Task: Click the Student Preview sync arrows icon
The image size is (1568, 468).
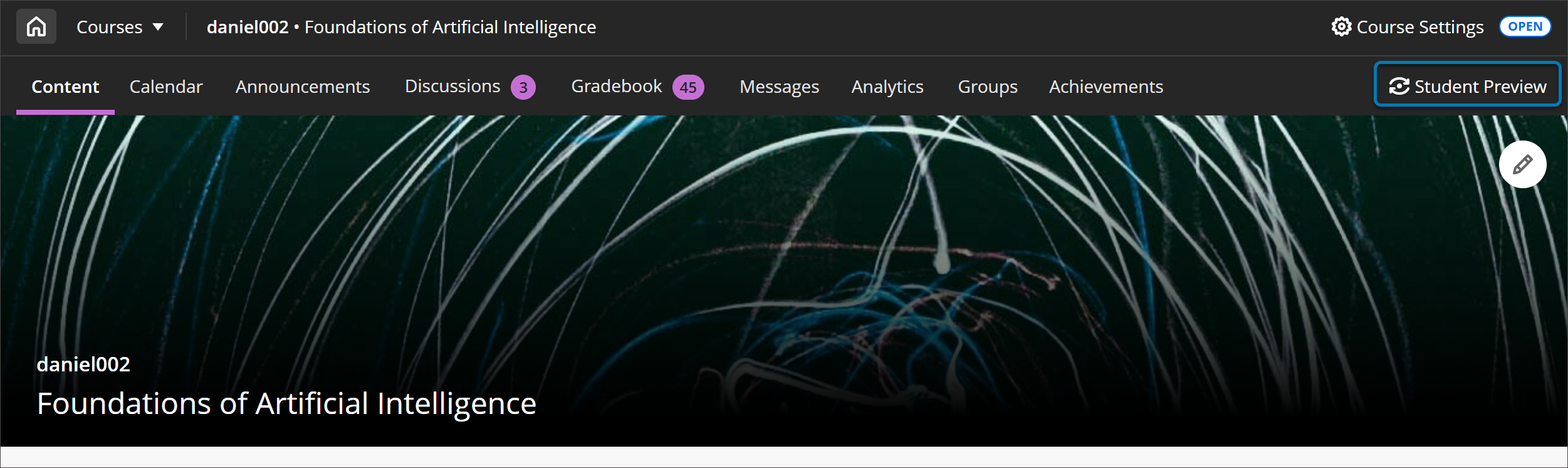Action: [x=1399, y=87]
